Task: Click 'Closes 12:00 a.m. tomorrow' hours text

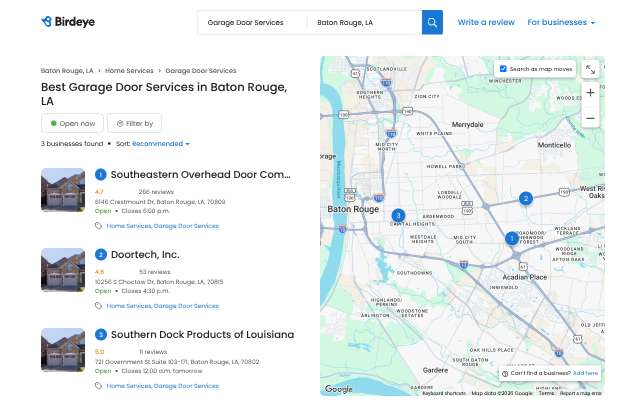Action: coord(162,371)
